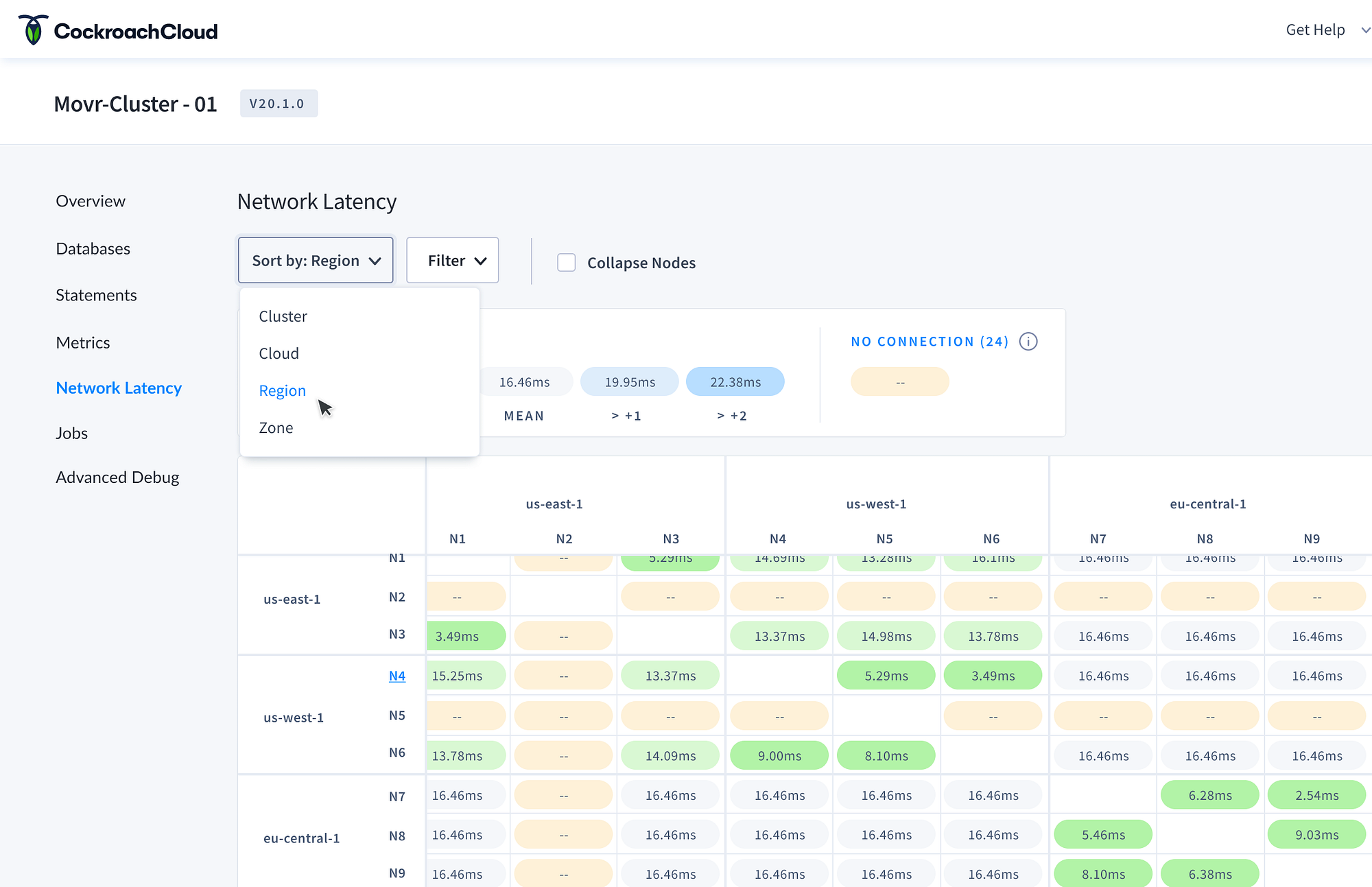Click the 15.25ms cell in row N4
This screenshot has width=1372, height=887.
(466, 676)
